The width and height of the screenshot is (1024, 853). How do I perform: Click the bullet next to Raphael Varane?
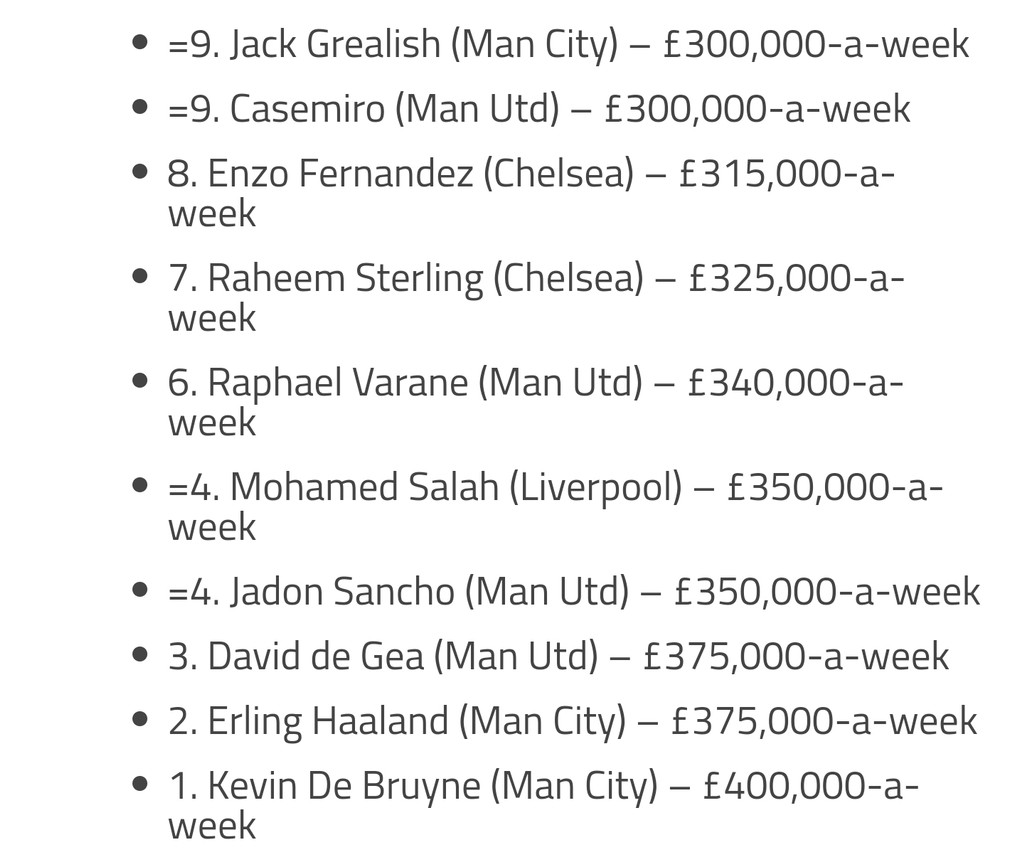pos(141,382)
